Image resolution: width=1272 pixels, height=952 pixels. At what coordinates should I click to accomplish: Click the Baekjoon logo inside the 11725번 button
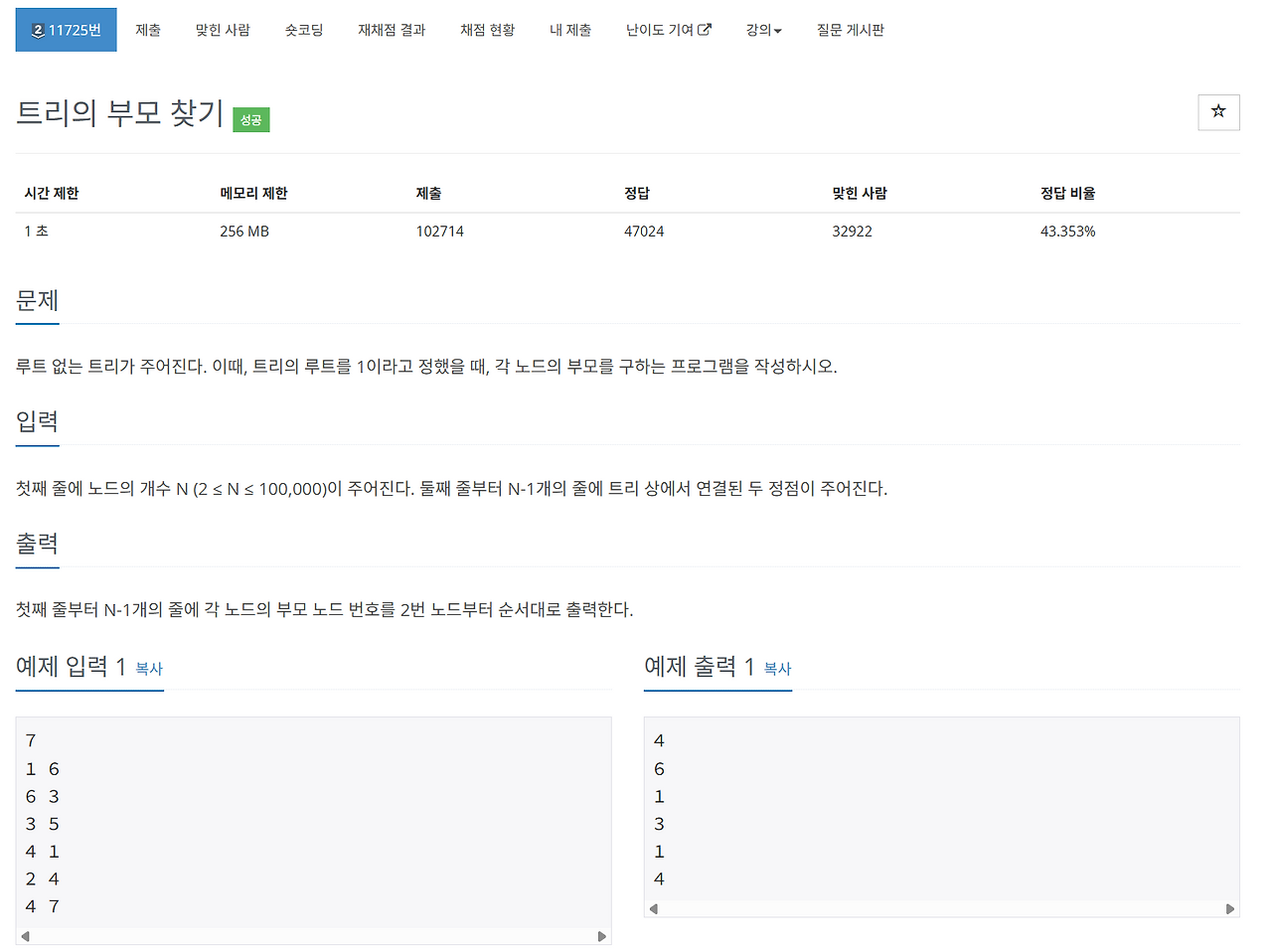[37, 29]
